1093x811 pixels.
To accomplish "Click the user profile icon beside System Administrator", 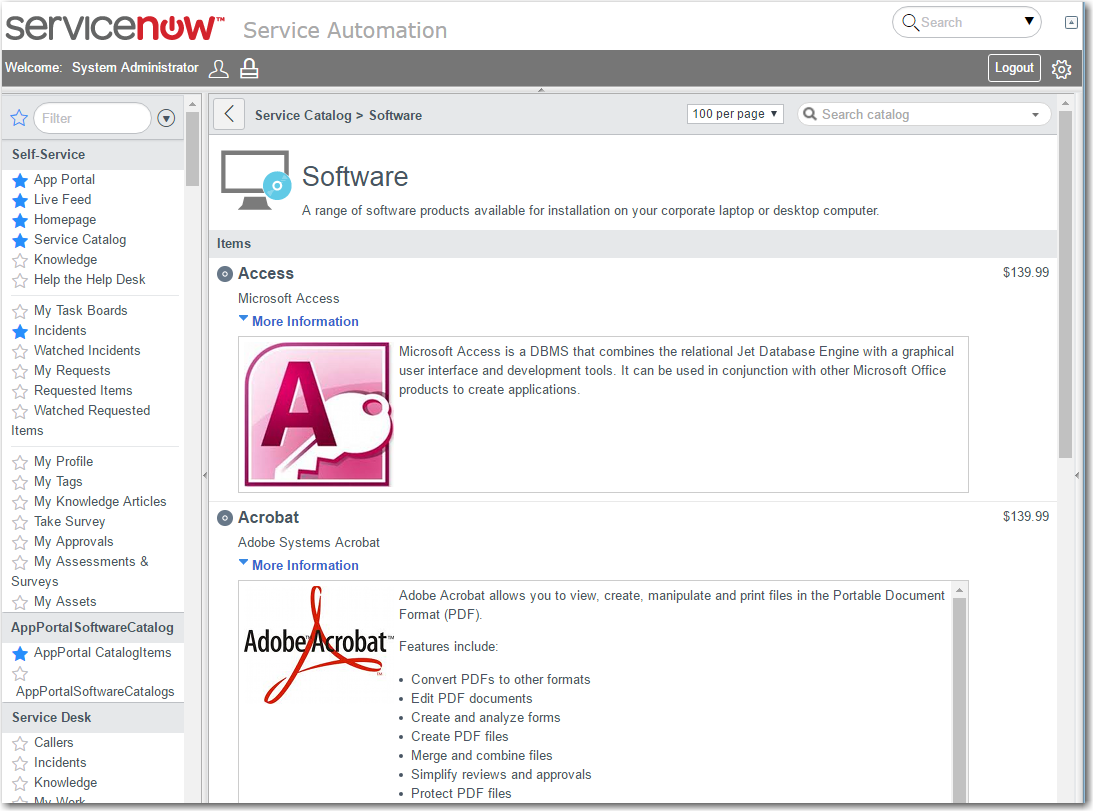I will (x=218, y=68).
